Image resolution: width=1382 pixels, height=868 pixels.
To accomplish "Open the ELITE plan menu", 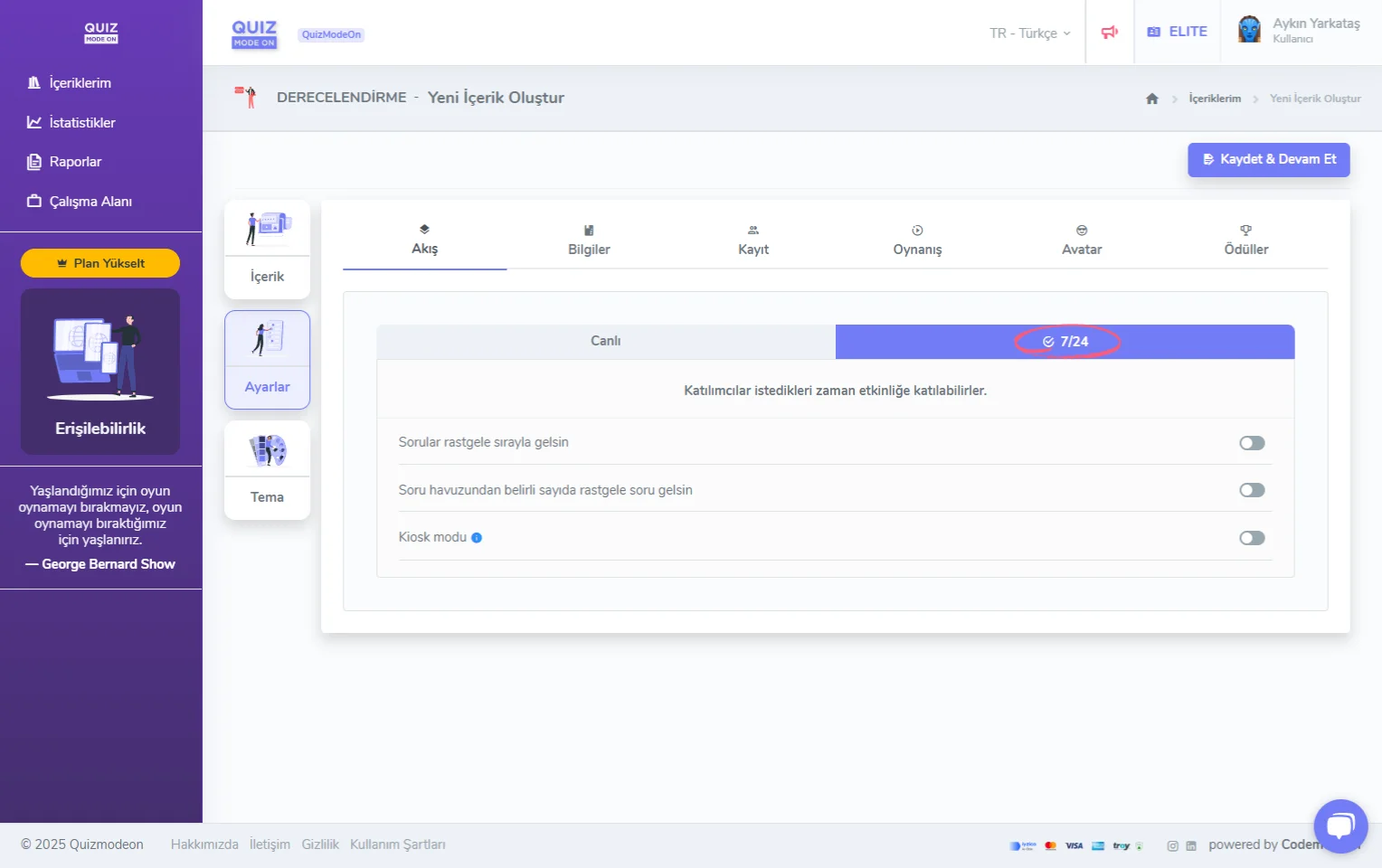I will [x=1177, y=32].
